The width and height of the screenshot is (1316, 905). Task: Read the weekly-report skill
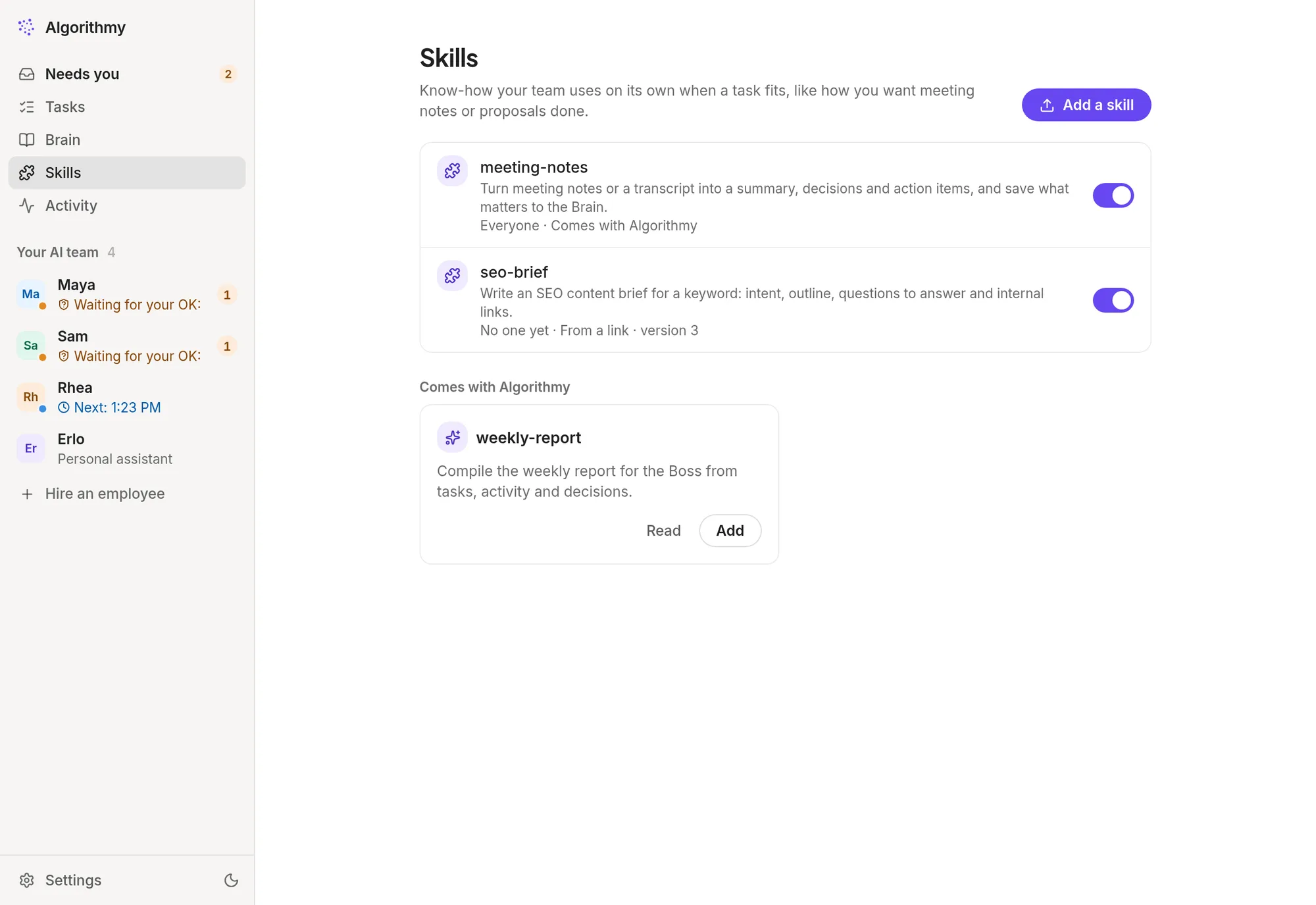point(663,530)
